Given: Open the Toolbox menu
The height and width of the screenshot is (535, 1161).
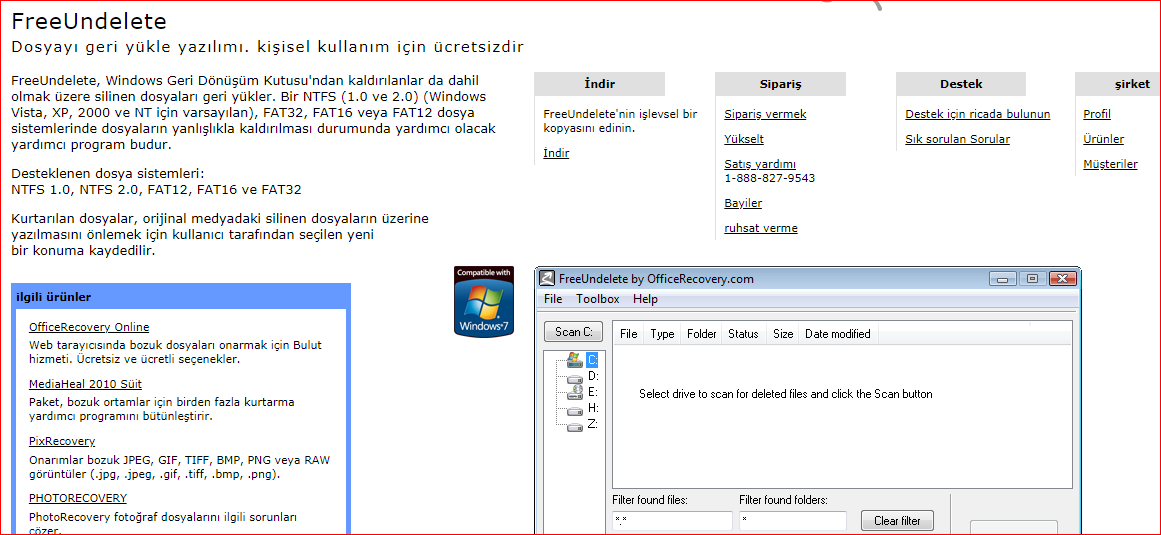Looking at the screenshot, I should 598,300.
